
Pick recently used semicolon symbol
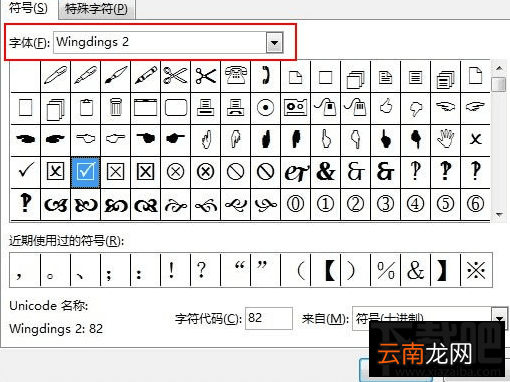click(x=115, y=270)
